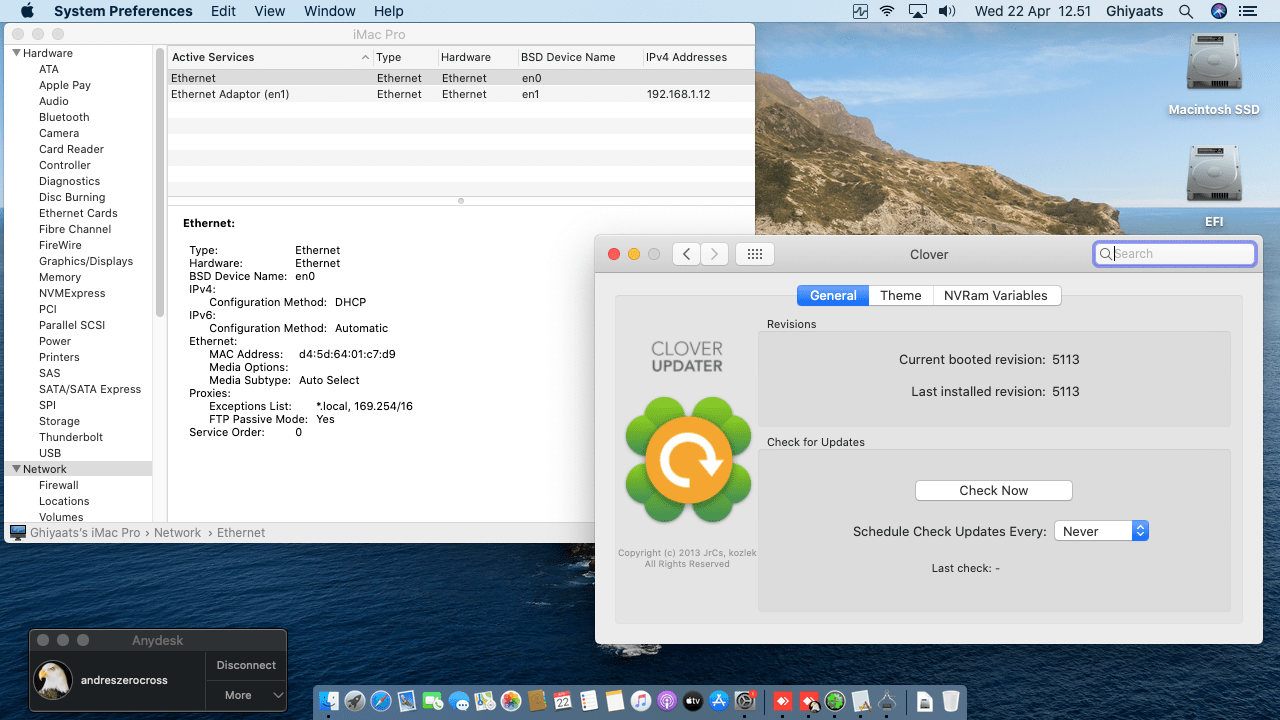Image resolution: width=1280 pixels, height=720 pixels.
Task: Click the Ghiyaats user menu
Action: click(1135, 11)
